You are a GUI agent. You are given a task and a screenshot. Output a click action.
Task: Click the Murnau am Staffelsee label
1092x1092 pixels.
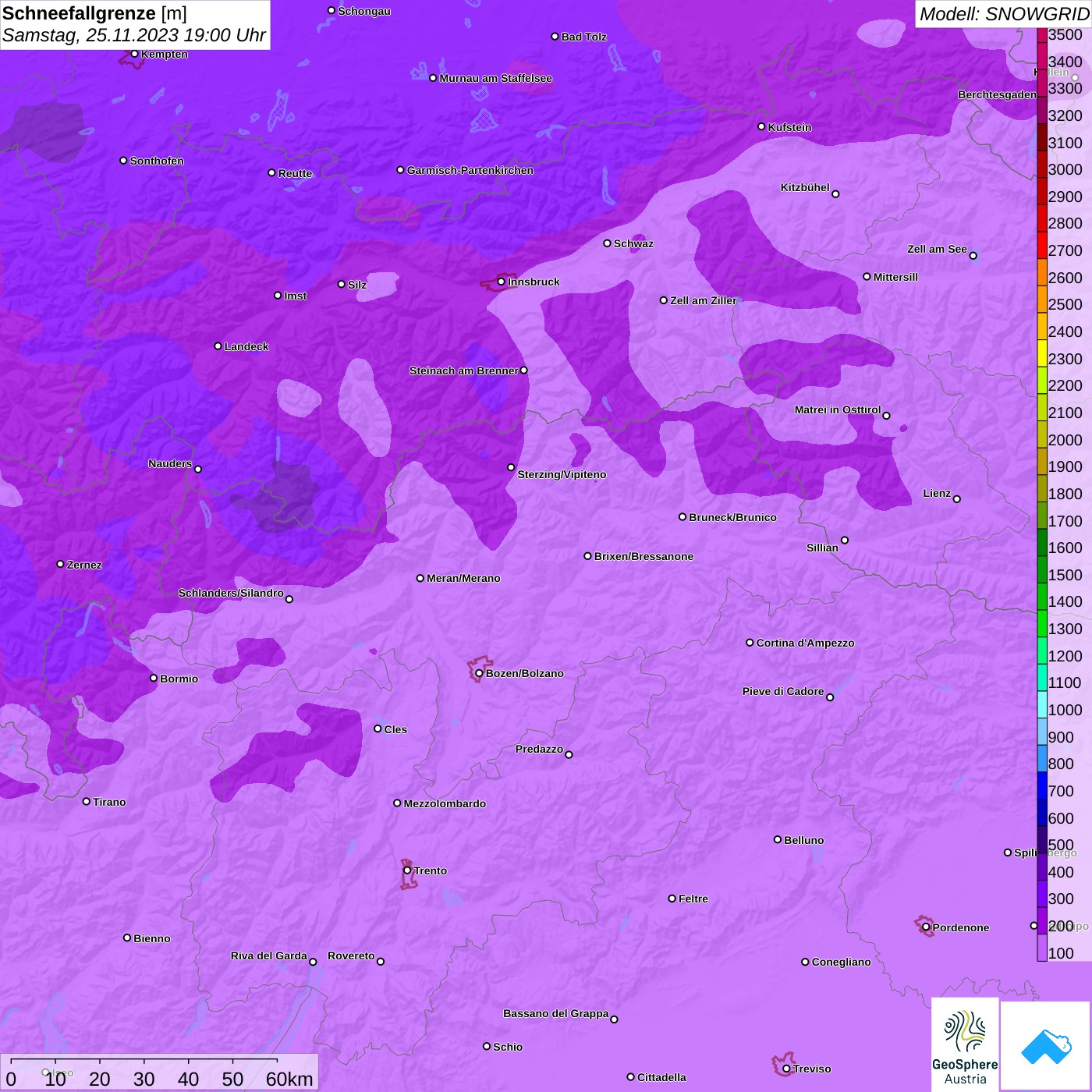(x=496, y=78)
